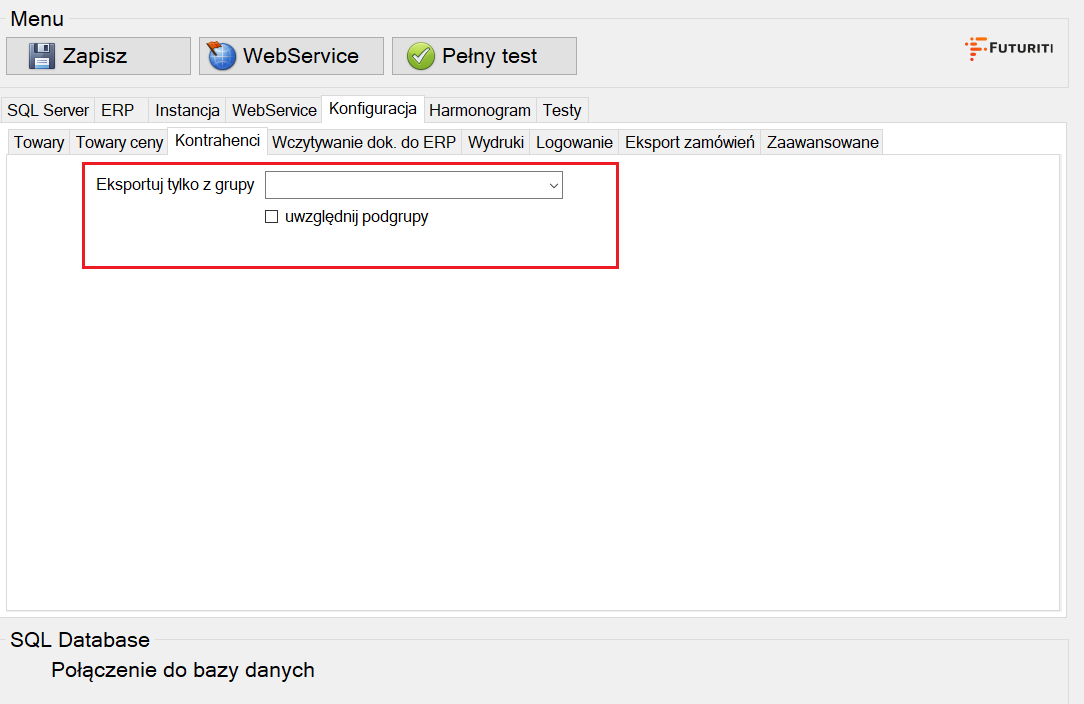
Task: Open the ERP tab
Action: pos(117,110)
